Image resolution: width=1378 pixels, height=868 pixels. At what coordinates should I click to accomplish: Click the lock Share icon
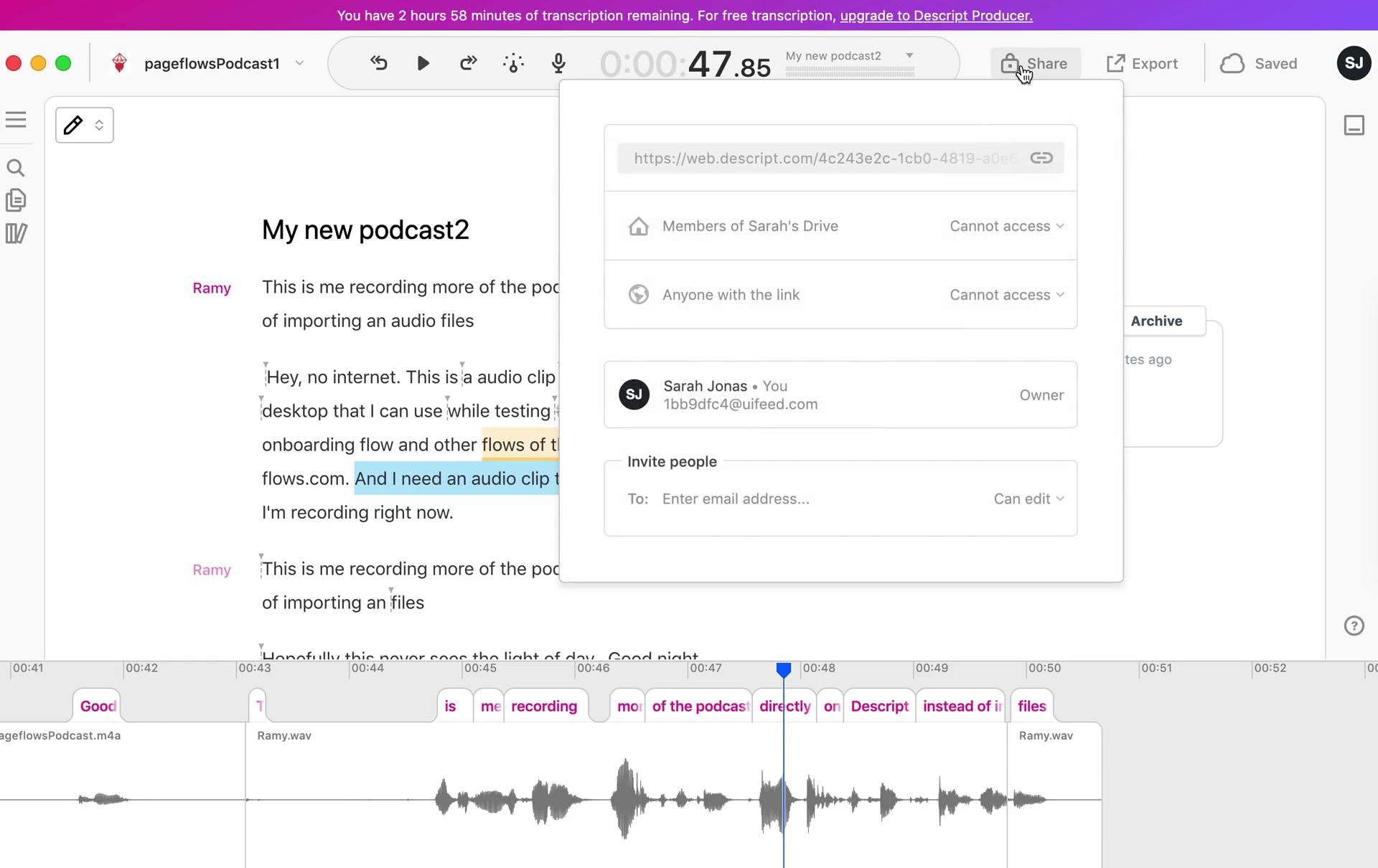(x=1010, y=63)
